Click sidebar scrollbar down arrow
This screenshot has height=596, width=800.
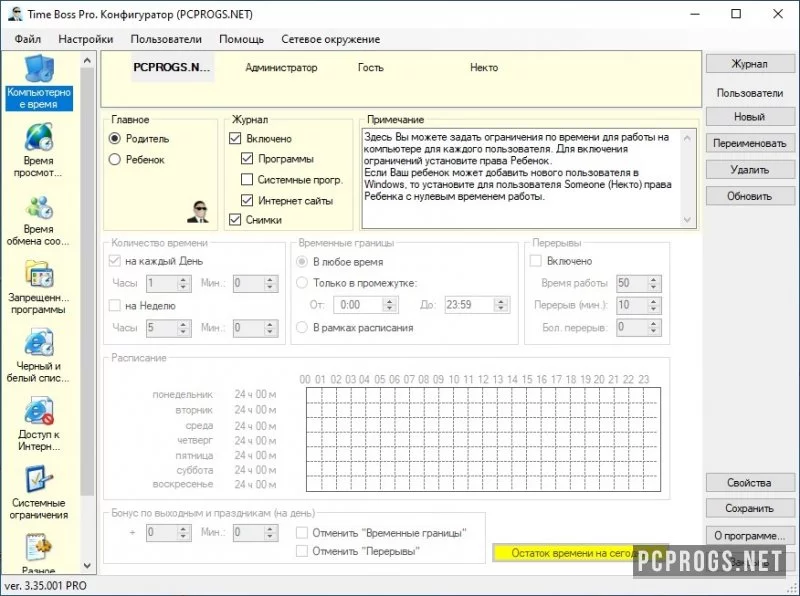(x=87, y=565)
